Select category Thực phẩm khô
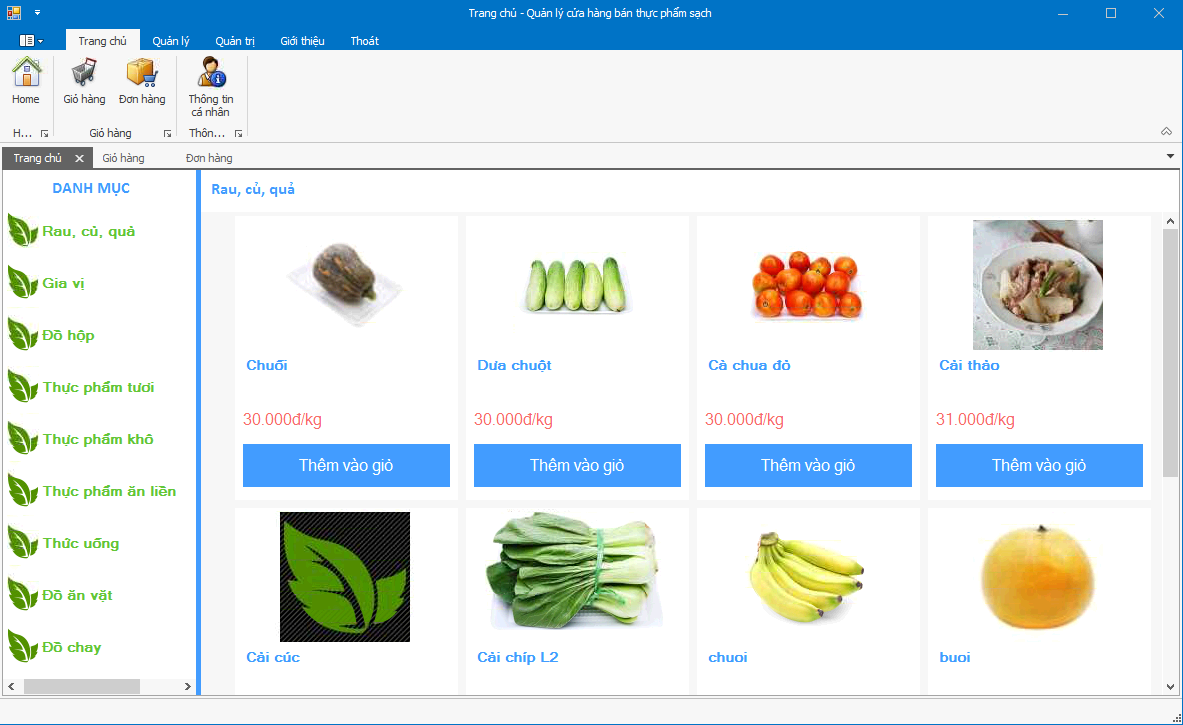The height and width of the screenshot is (725, 1183). tap(98, 440)
